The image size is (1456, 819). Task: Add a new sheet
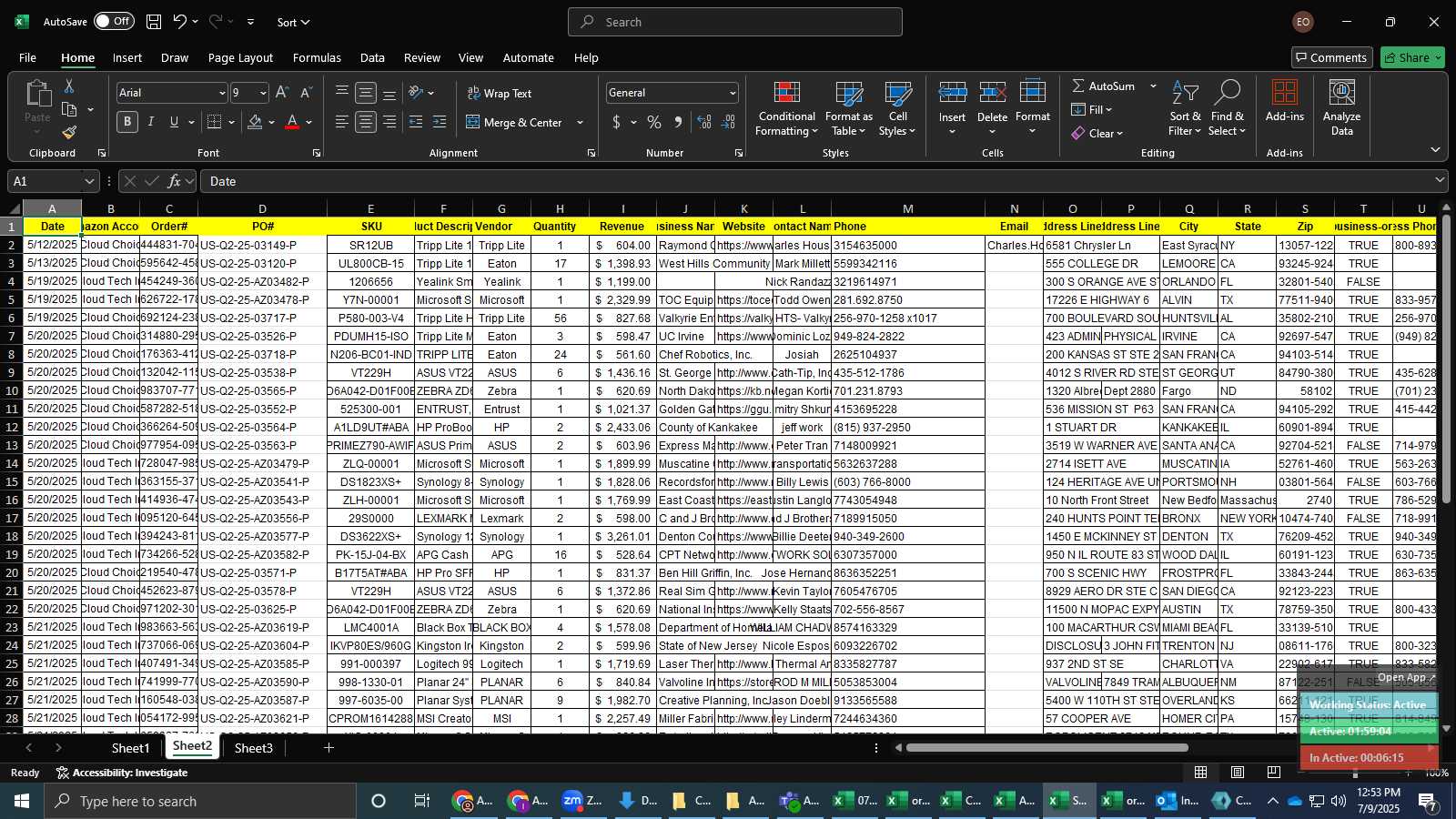point(329,748)
